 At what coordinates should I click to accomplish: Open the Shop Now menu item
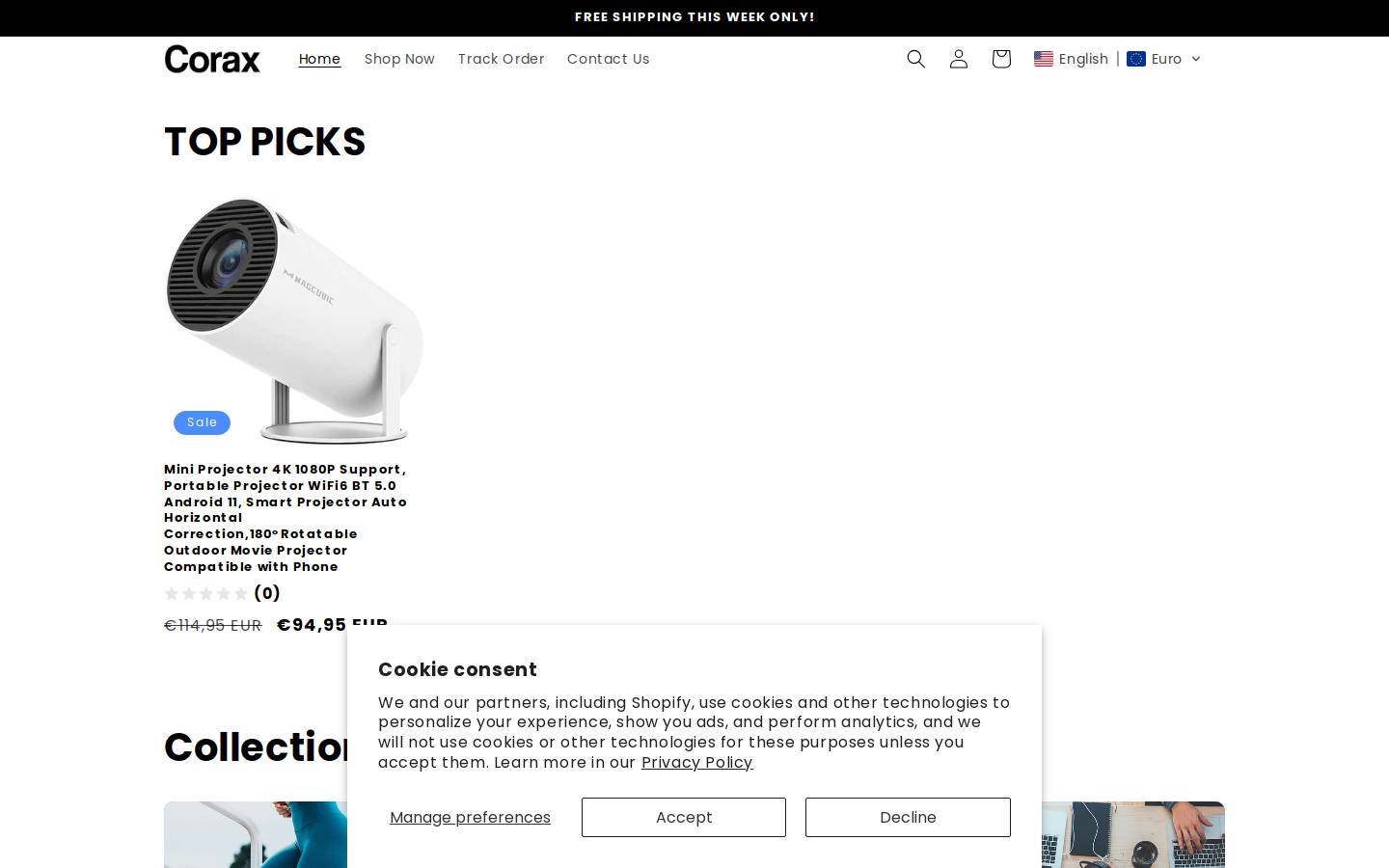point(399,59)
